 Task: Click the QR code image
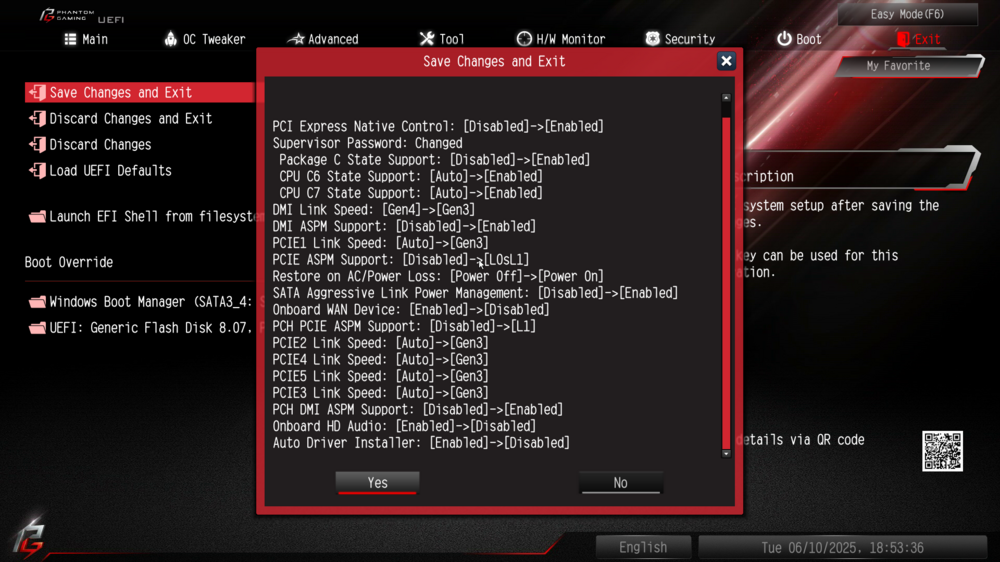pos(942,451)
